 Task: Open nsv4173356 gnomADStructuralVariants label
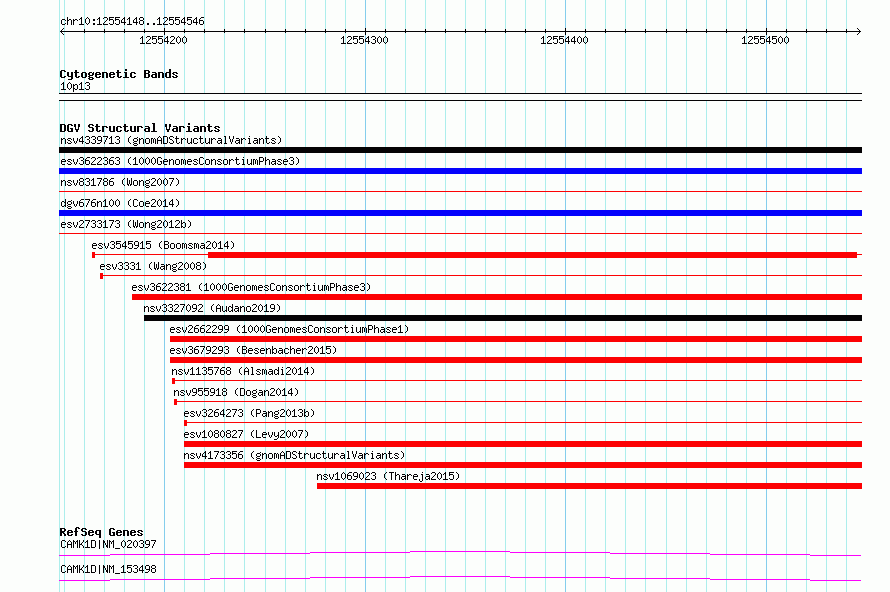pyautogui.click(x=294, y=455)
